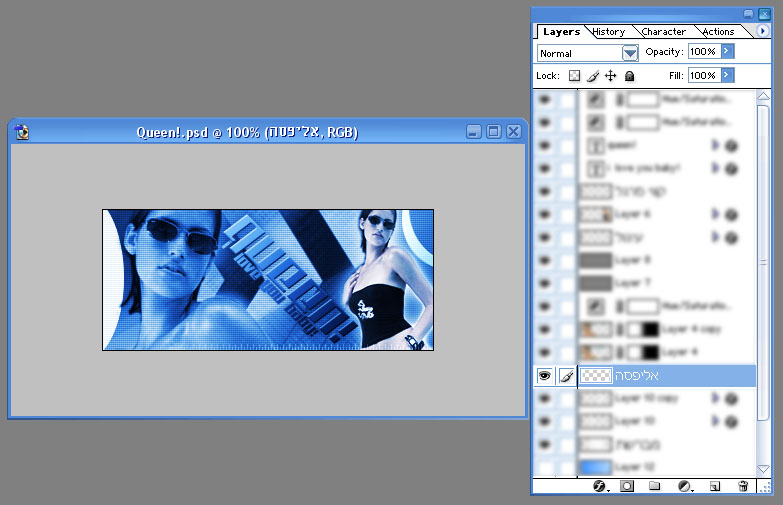
Task: Expand the Fill slider arrow
Action: pyautogui.click(x=727, y=75)
